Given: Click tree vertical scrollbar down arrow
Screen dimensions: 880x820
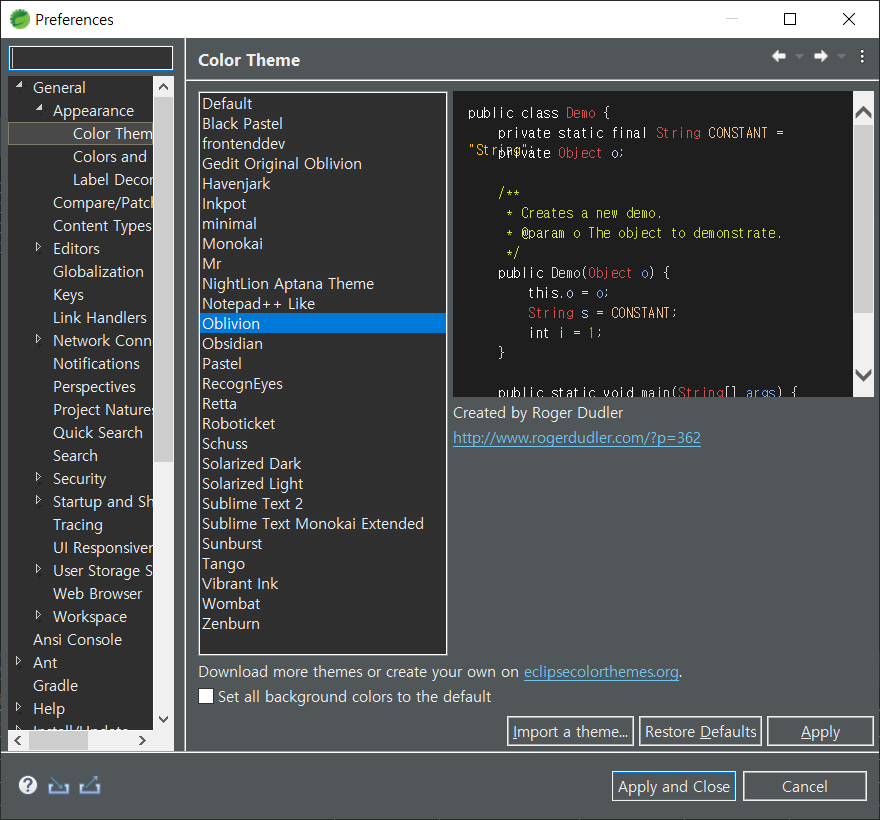Looking at the screenshot, I should pyautogui.click(x=163, y=719).
